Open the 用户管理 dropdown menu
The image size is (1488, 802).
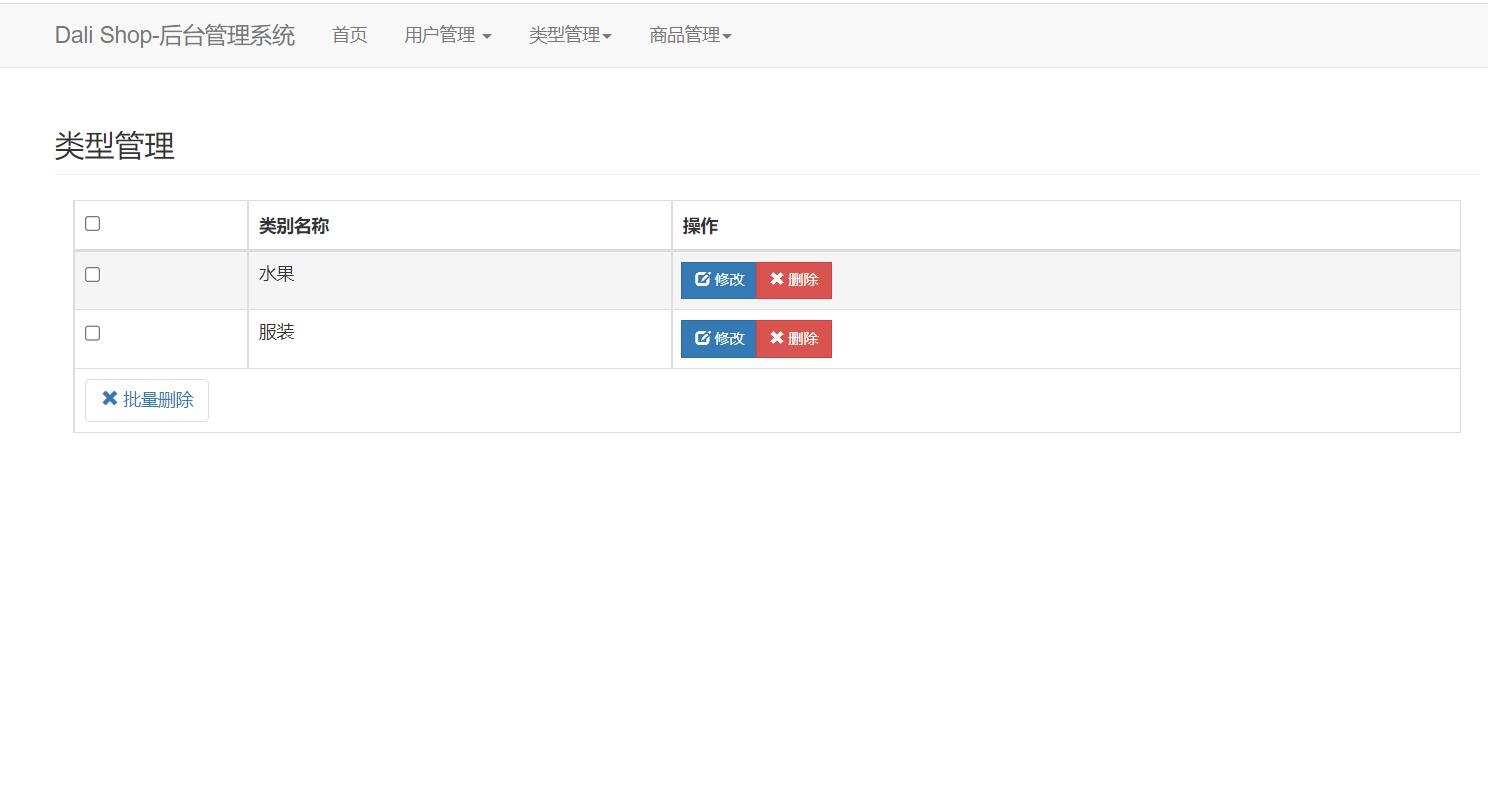click(448, 35)
